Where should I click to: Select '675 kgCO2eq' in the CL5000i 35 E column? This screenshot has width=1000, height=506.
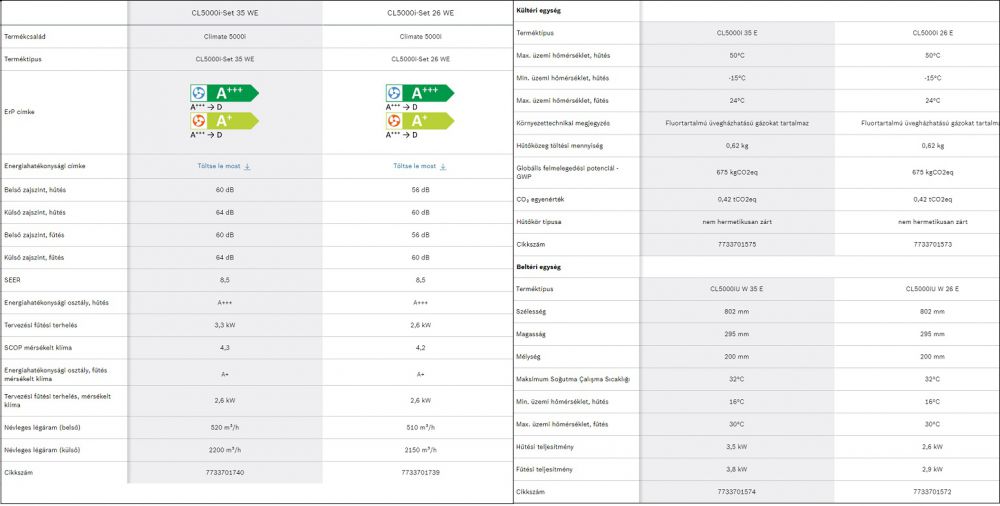pos(737,172)
